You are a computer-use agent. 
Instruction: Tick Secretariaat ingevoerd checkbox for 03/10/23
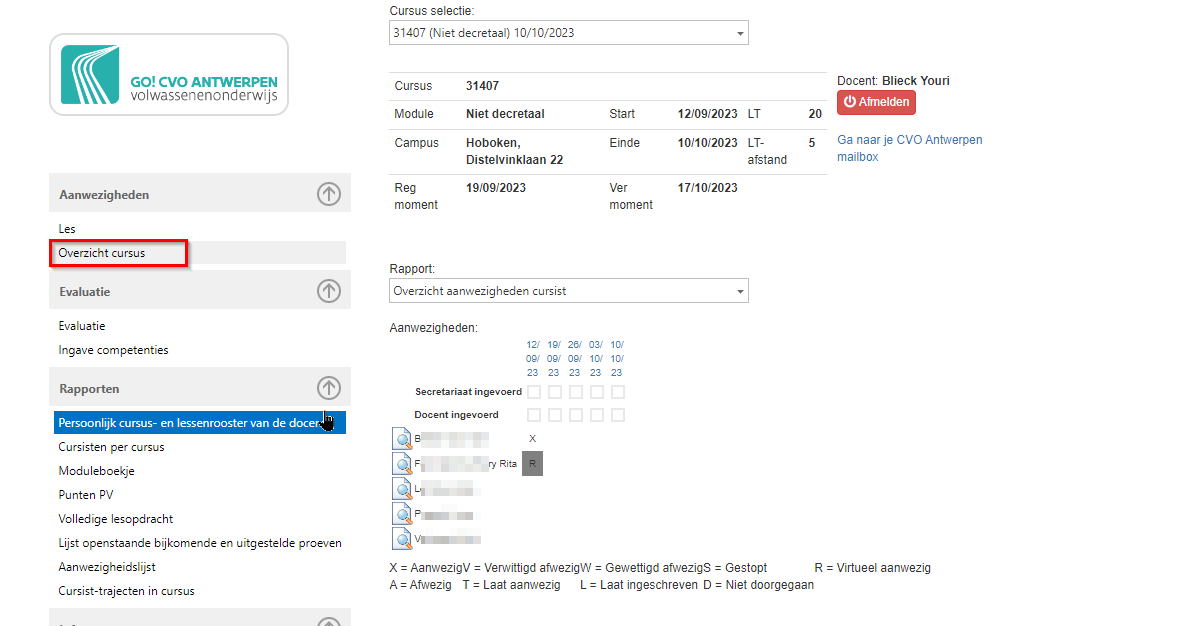(597, 392)
